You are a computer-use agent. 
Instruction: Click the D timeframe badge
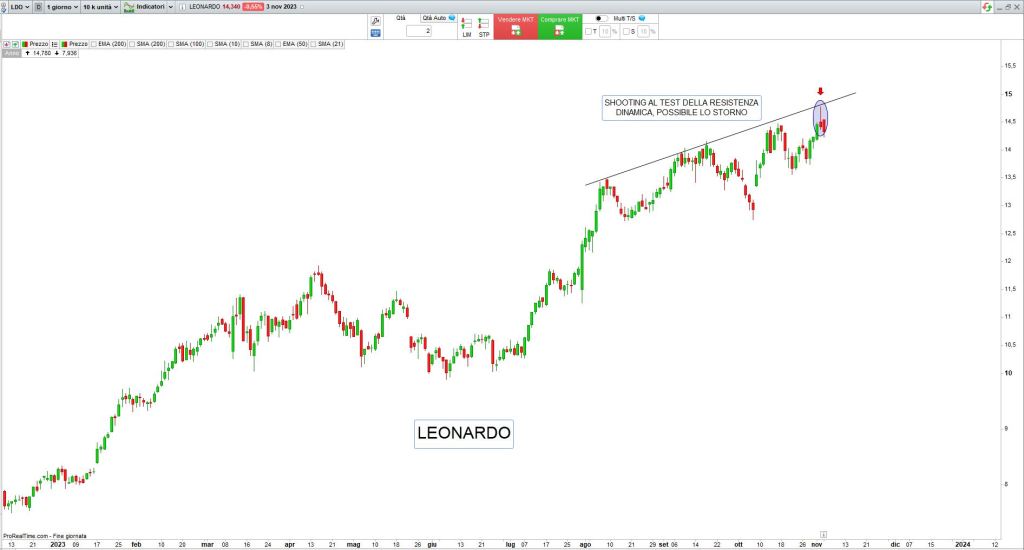39,7
